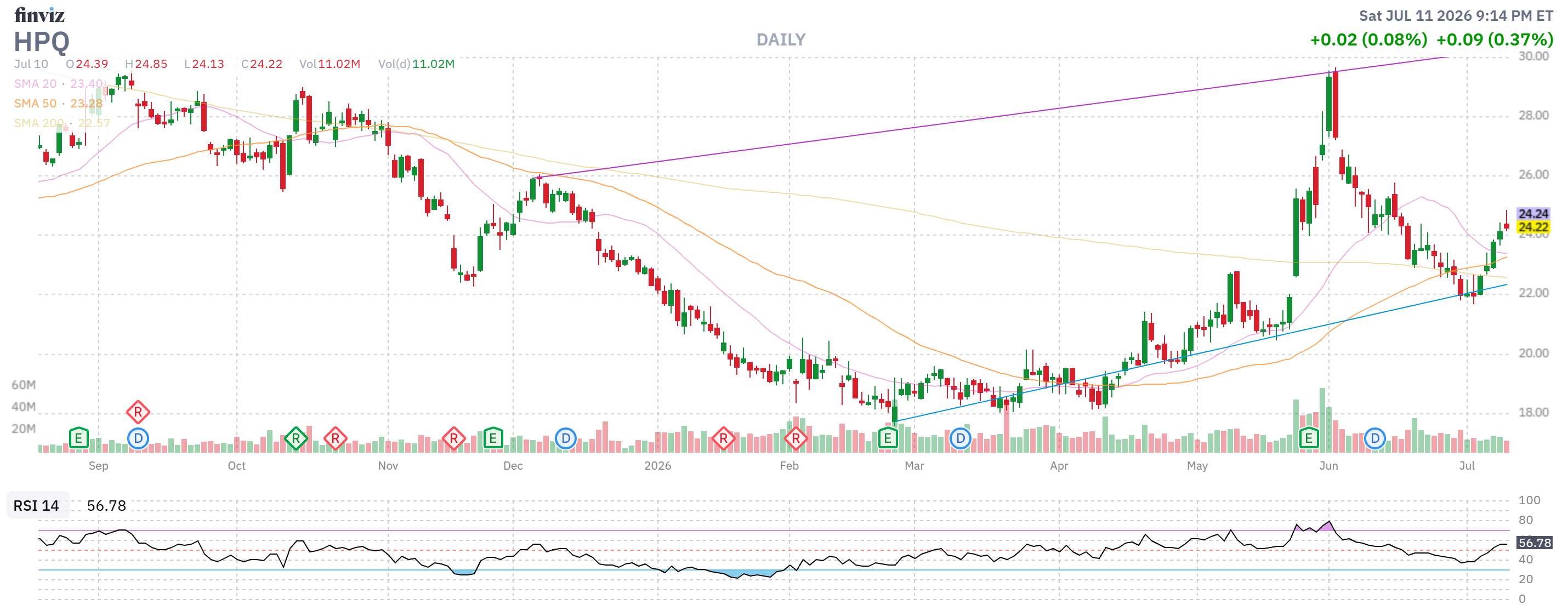The image size is (1568, 616).
Task: Click the 18.00 price axis label
Action: click(x=1533, y=412)
